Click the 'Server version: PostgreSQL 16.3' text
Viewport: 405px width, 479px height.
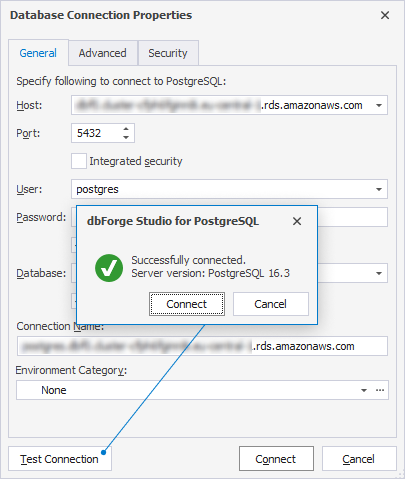click(x=211, y=273)
